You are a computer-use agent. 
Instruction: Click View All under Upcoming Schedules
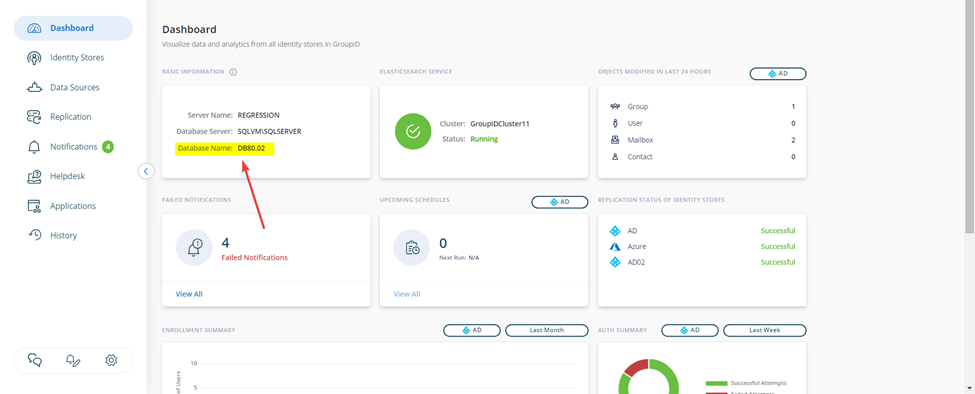(x=407, y=294)
